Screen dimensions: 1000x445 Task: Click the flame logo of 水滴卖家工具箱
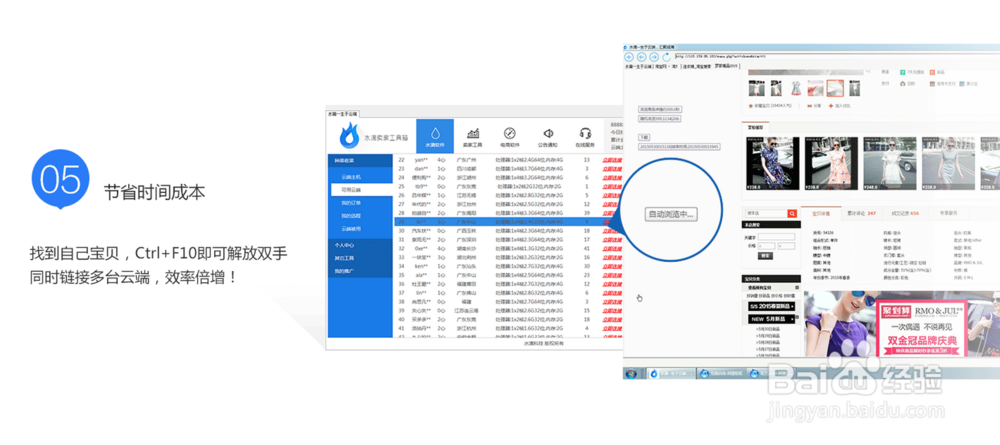pos(348,135)
